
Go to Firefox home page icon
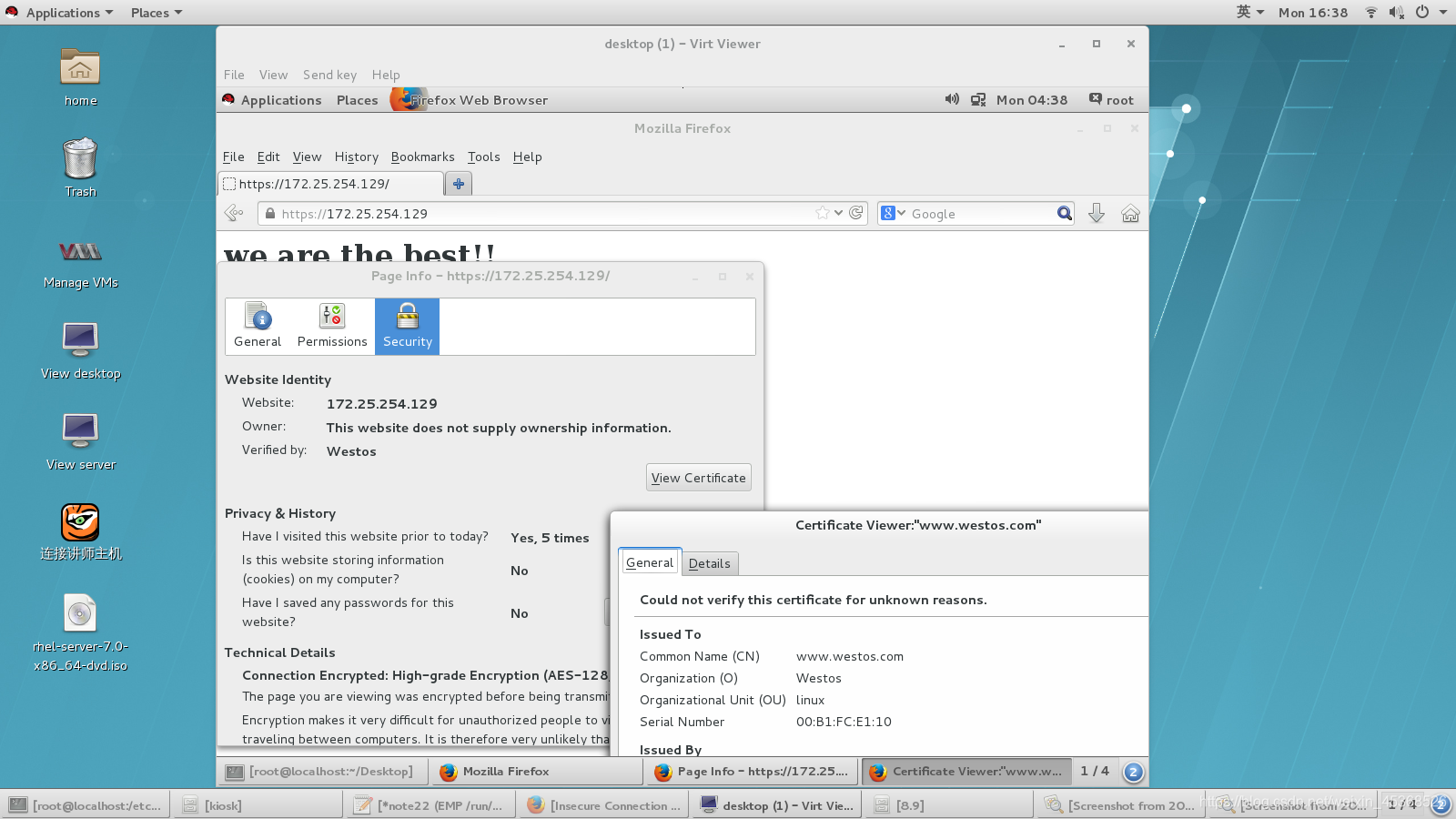1130,213
